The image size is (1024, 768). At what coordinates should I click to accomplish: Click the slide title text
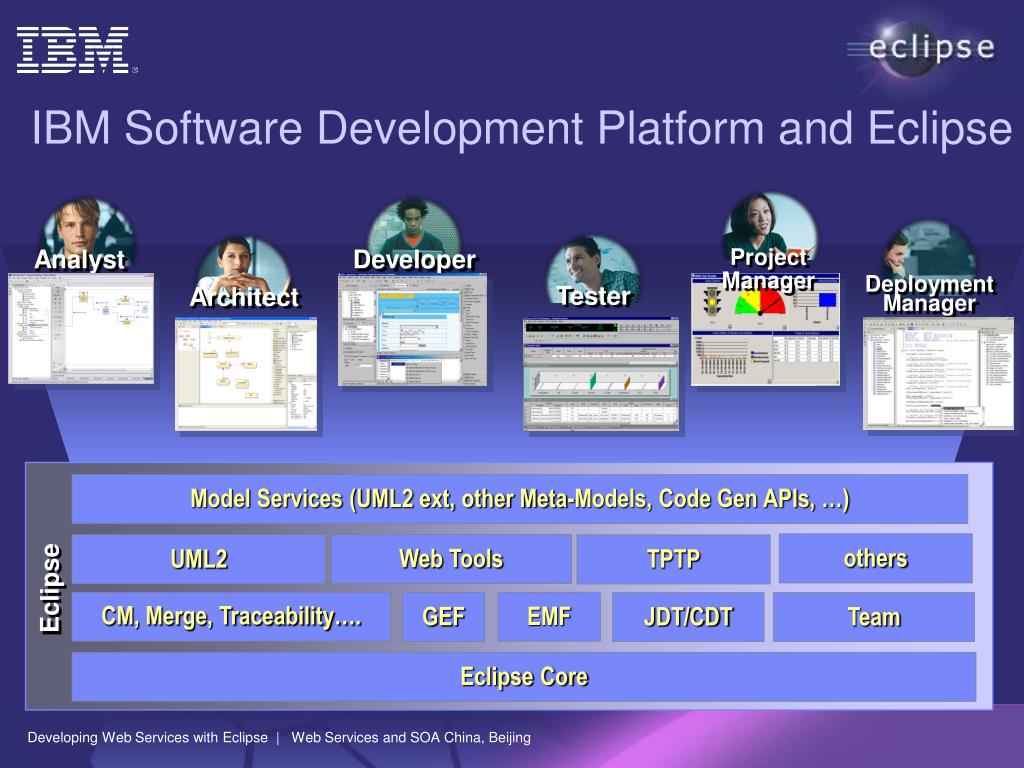click(x=521, y=128)
